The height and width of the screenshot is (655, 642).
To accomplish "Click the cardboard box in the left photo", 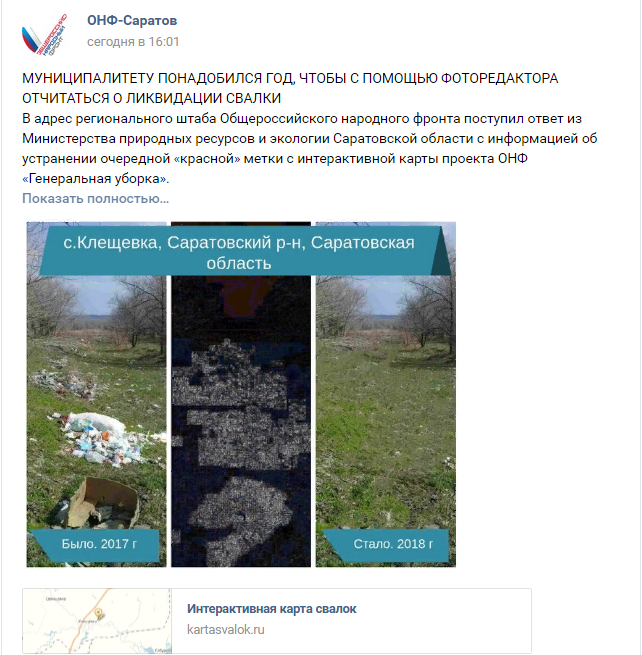I will [x=103, y=503].
